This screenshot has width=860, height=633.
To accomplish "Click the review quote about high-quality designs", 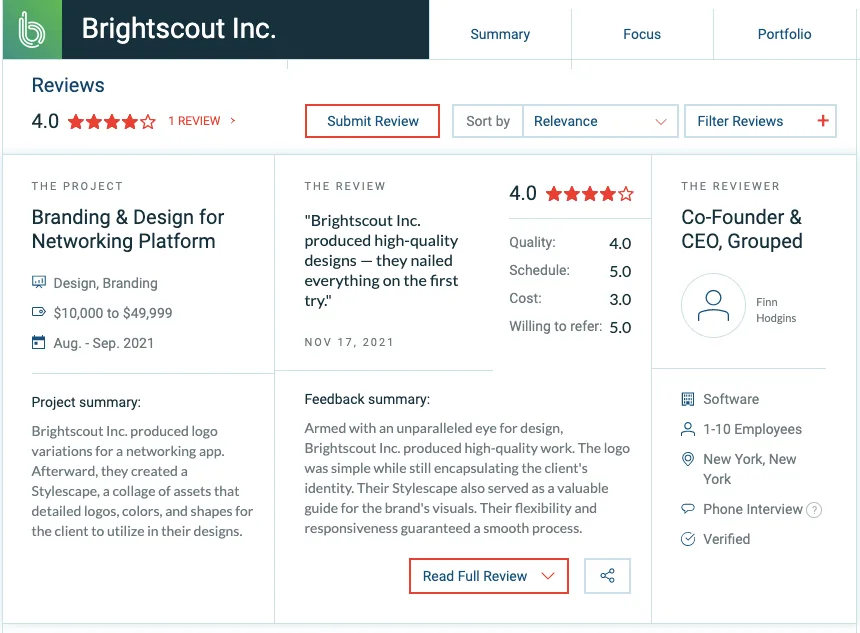I will point(381,261).
